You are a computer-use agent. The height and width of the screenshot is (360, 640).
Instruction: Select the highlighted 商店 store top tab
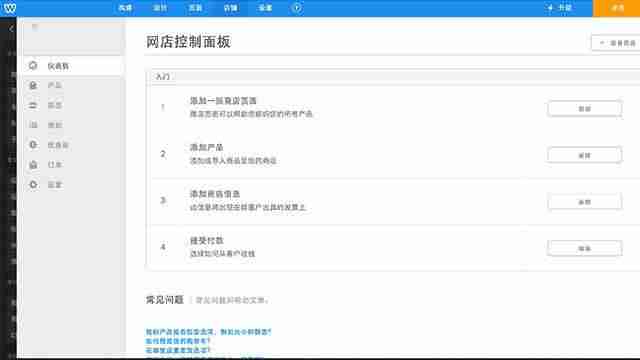point(231,8)
